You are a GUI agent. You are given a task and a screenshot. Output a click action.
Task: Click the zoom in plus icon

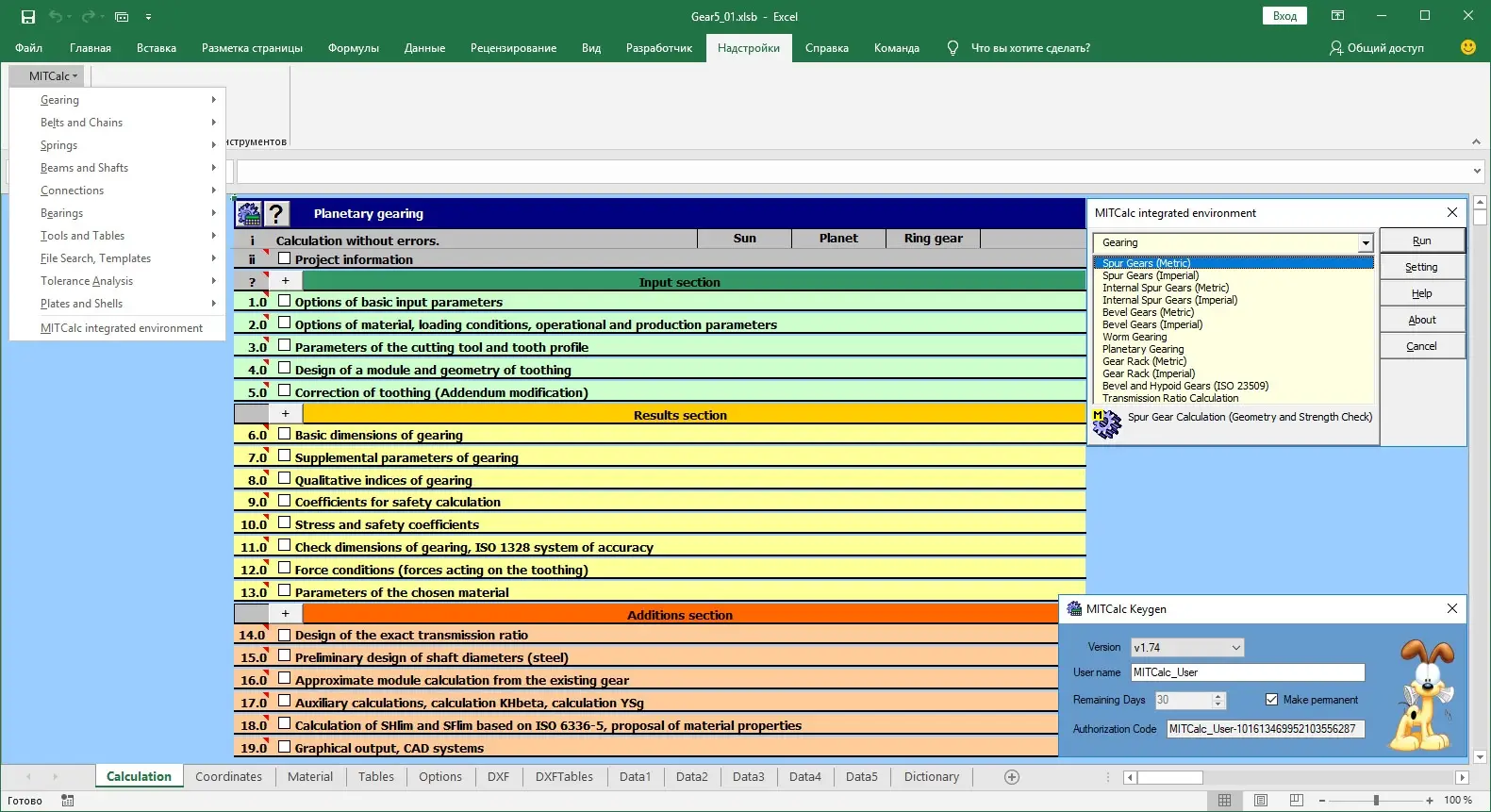click(x=1430, y=801)
